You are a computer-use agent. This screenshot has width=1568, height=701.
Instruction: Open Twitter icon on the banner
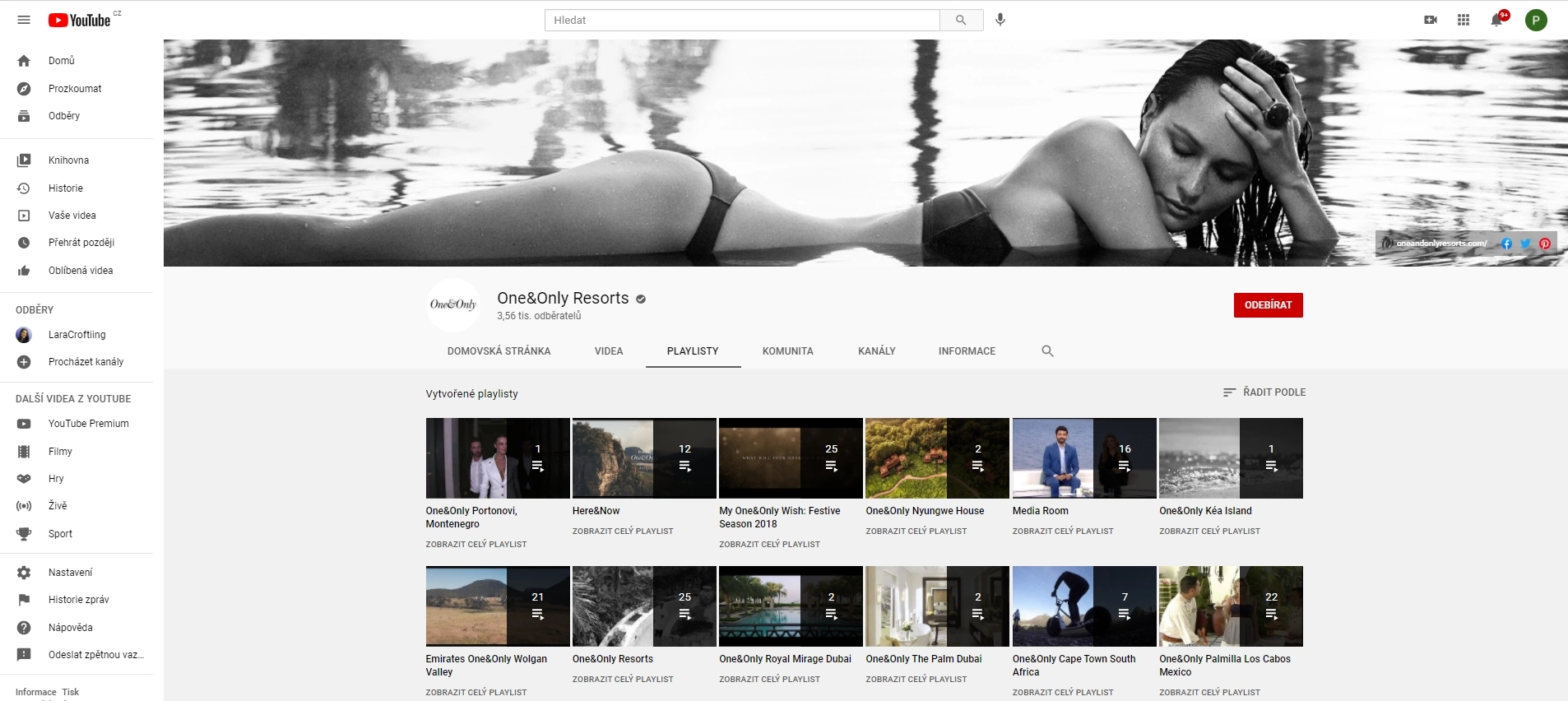coord(1525,244)
